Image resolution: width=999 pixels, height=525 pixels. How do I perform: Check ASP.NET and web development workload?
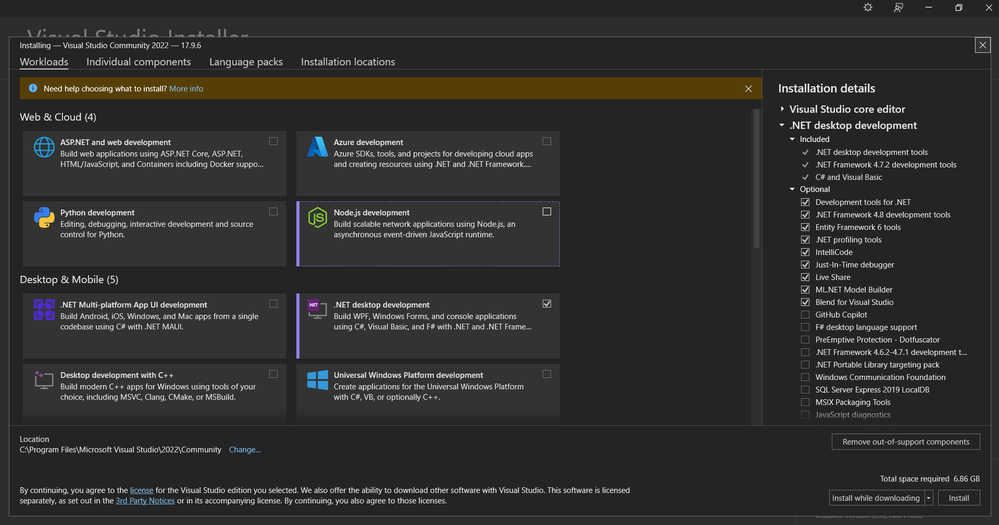pos(273,141)
